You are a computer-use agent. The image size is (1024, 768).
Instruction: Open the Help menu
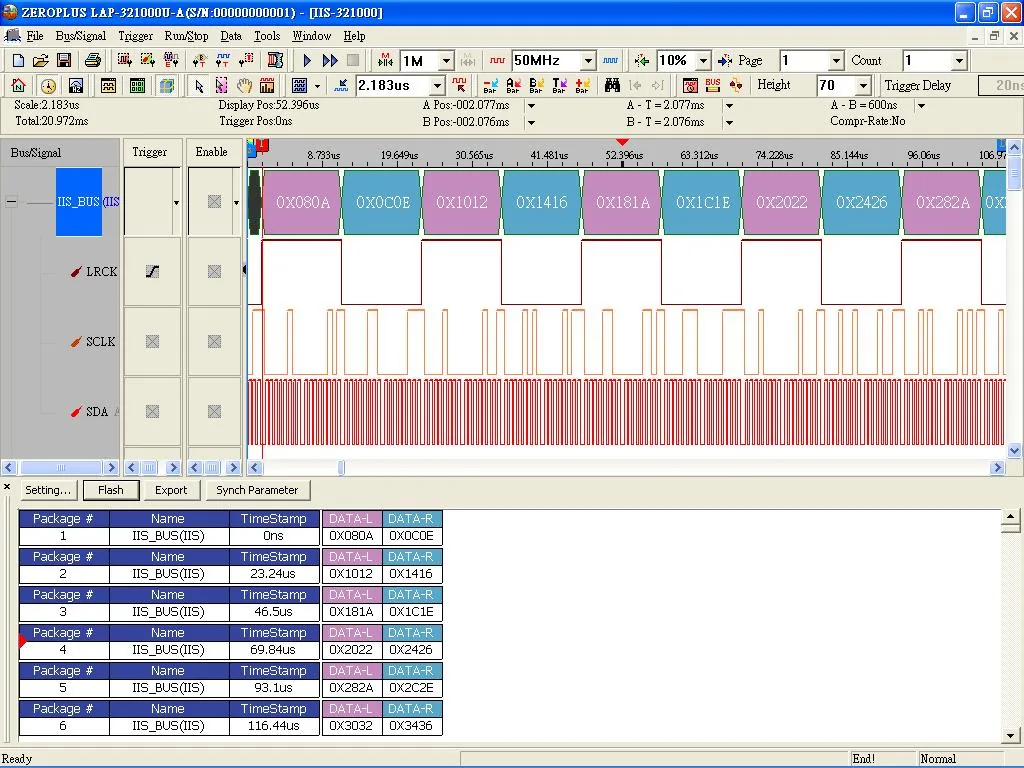coord(354,36)
